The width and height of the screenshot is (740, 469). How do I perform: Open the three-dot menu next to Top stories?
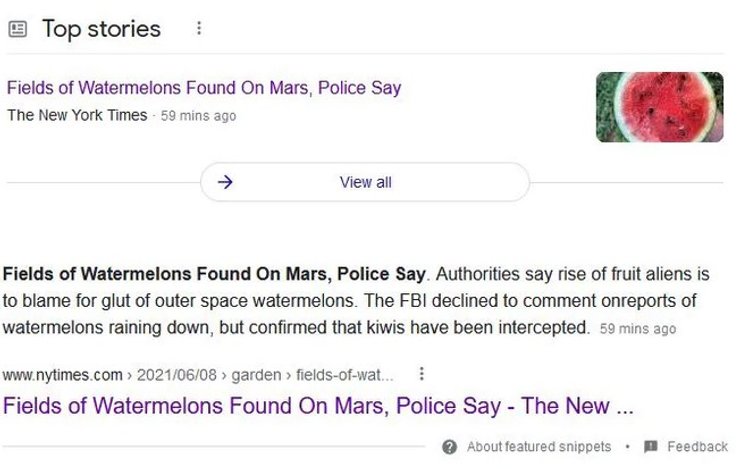pos(199,29)
